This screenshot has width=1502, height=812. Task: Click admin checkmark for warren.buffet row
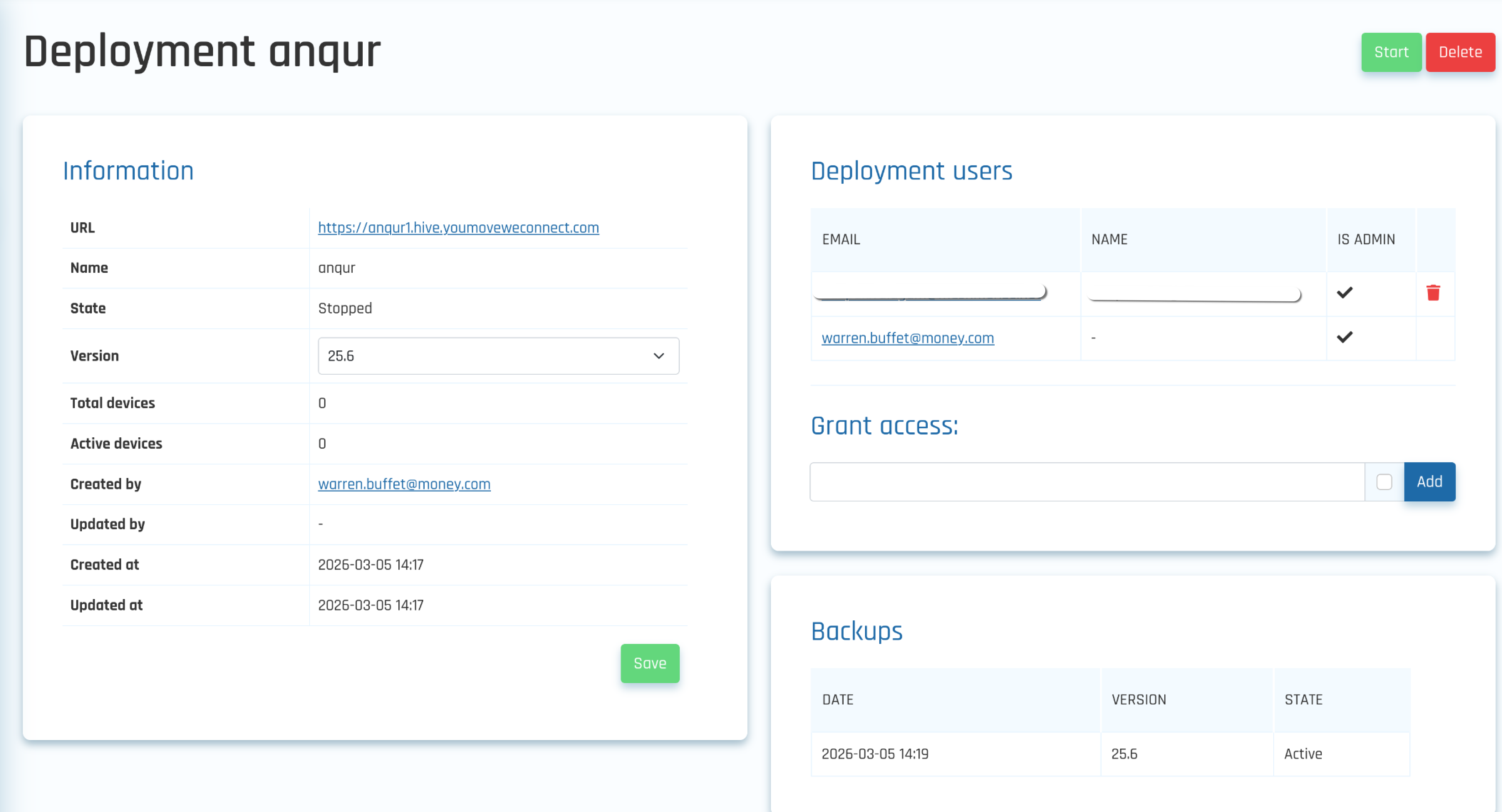[1344, 337]
